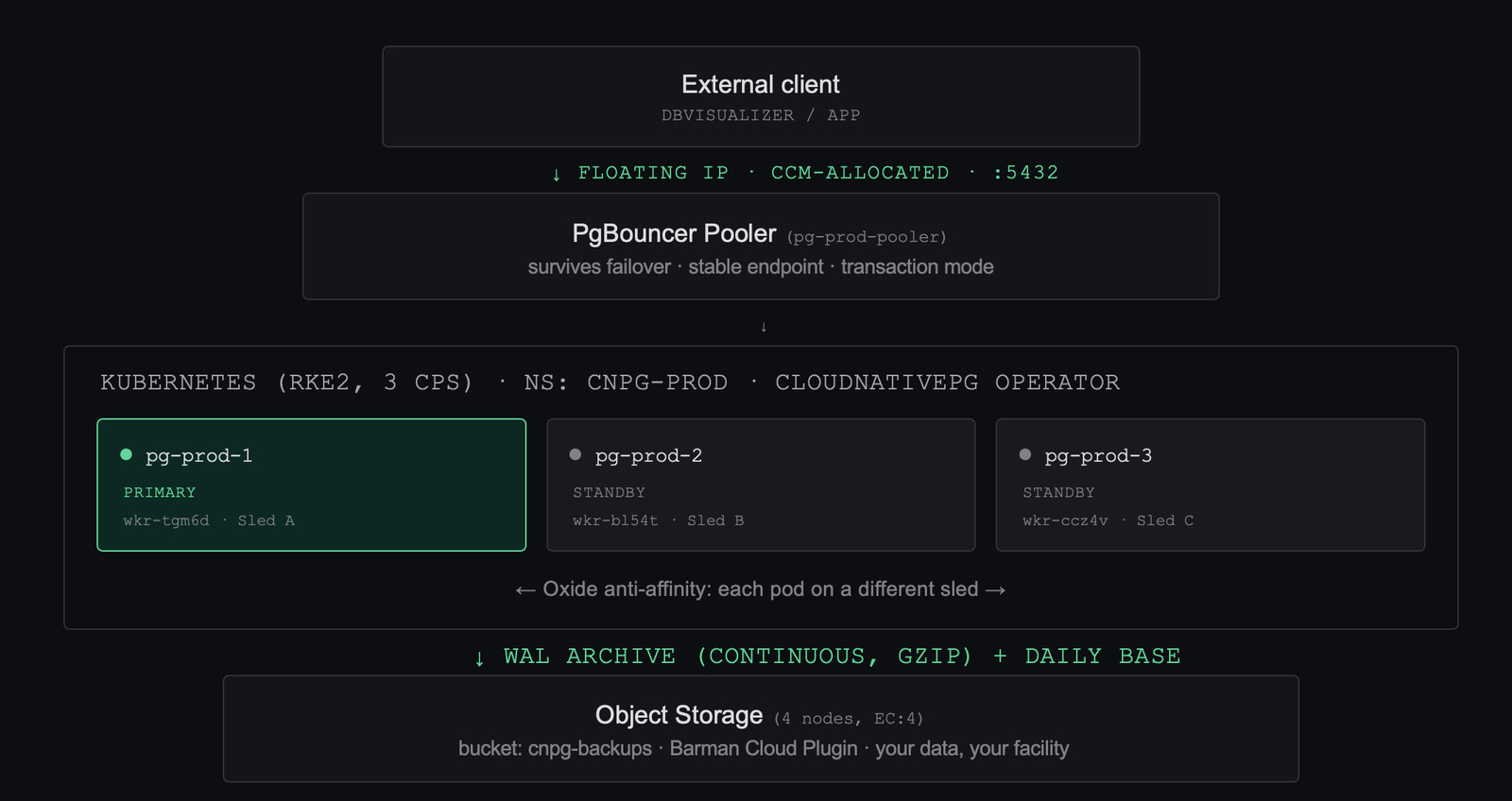1512x801 pixels.
Task: Click the PRIMARY label in pg-prod-1
Action: [160, 492]
